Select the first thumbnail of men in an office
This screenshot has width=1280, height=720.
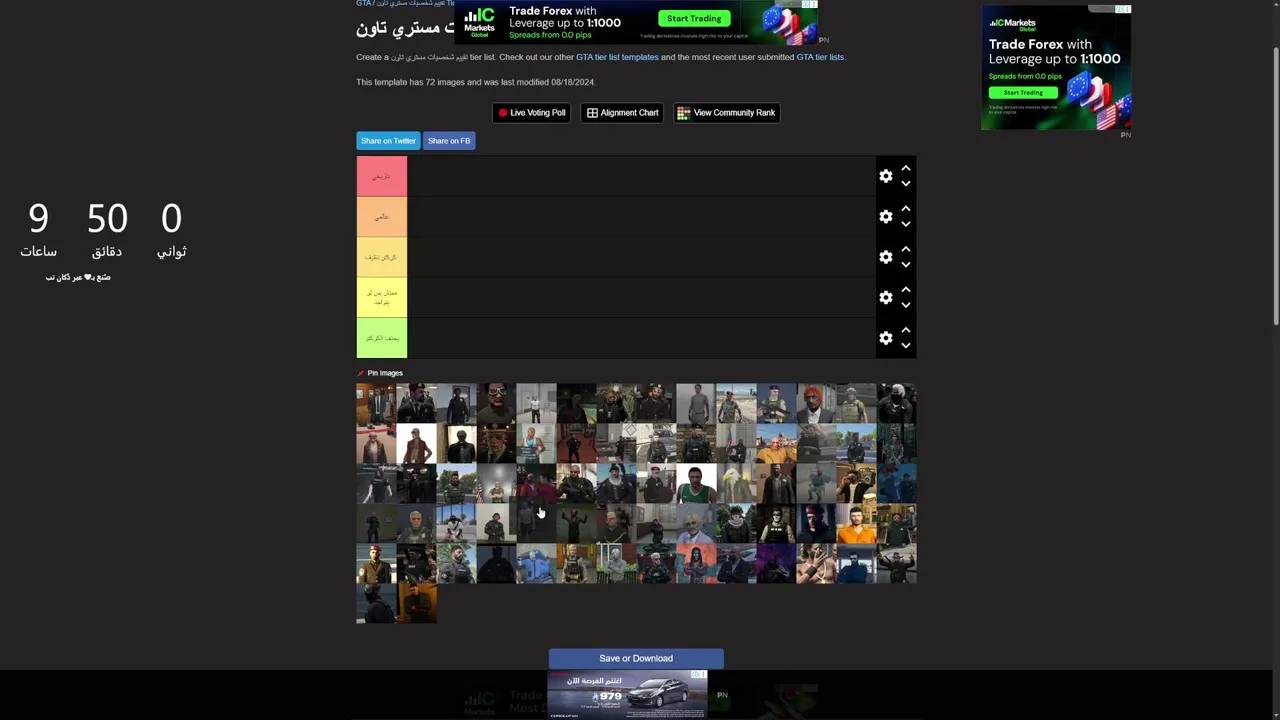pyautogui.click(x=376, y=404)
